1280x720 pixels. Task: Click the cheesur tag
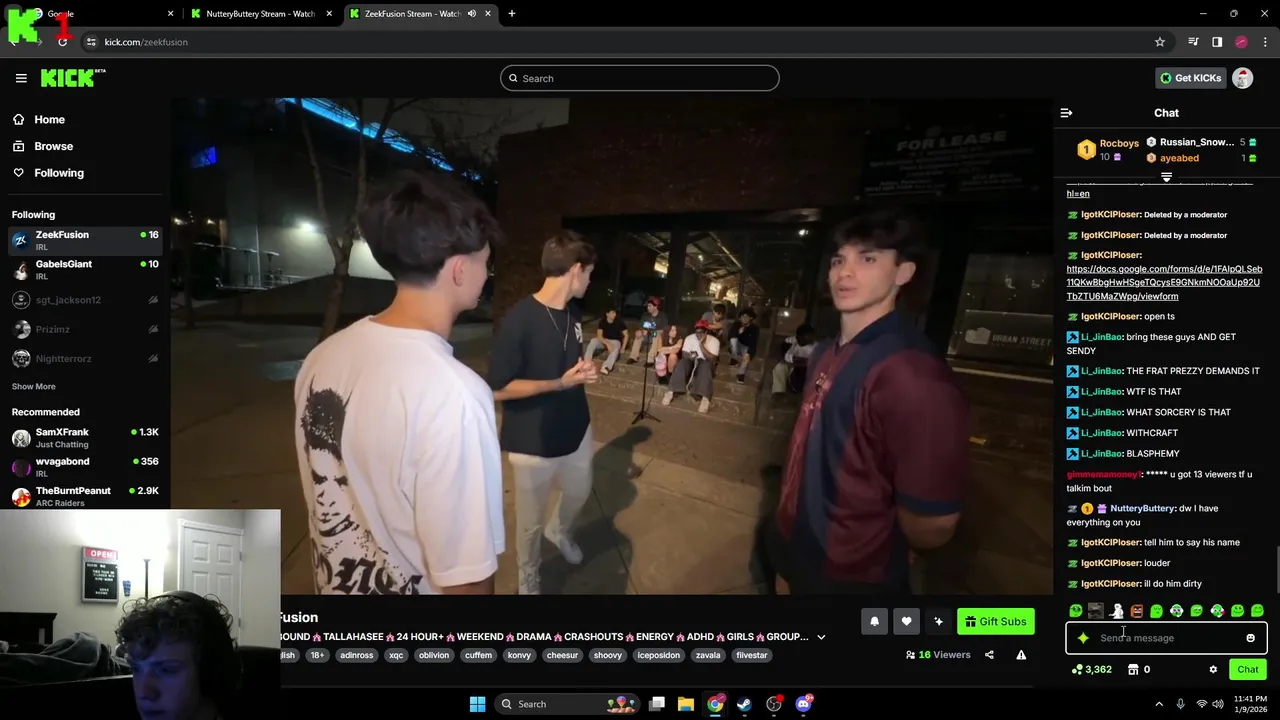click(562, 655)
